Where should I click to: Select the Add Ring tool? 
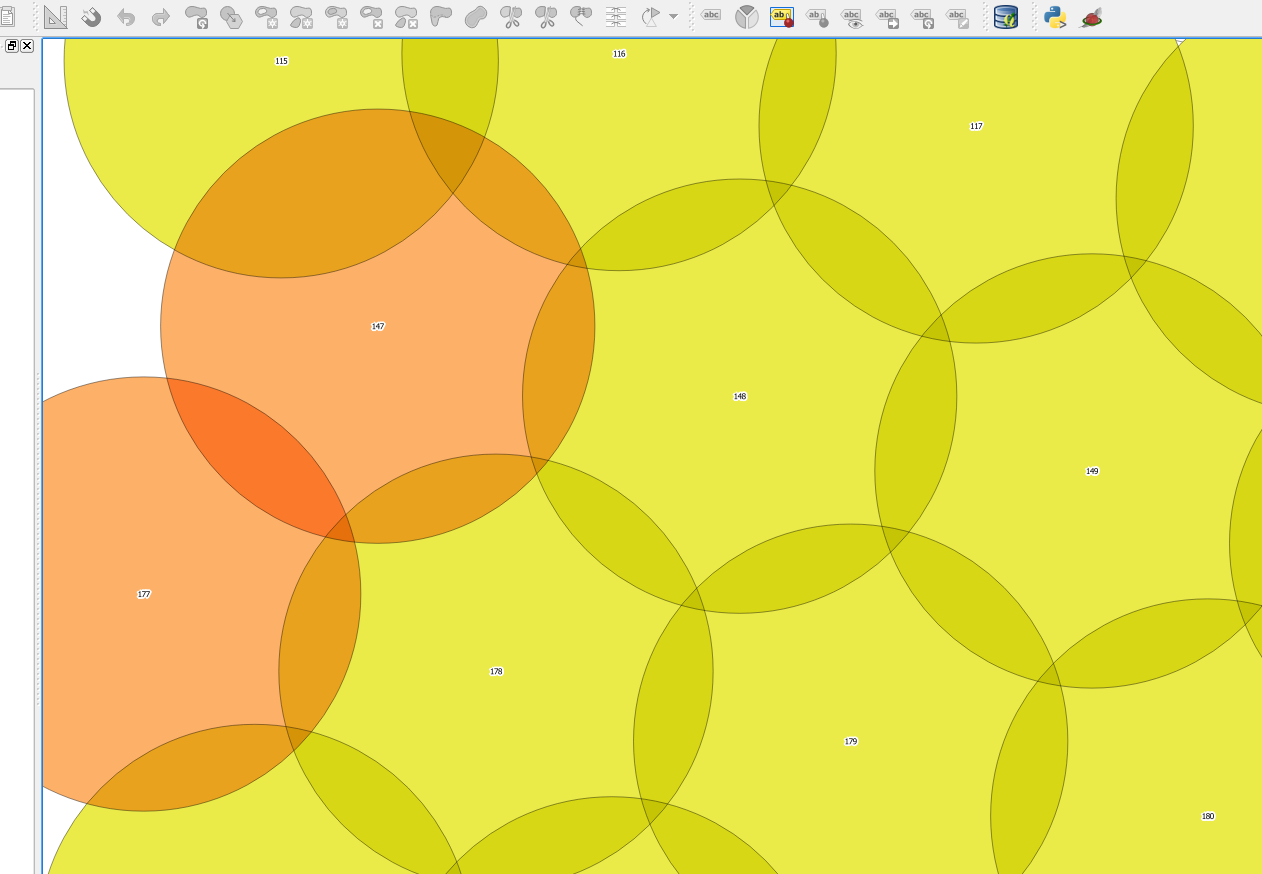click(x=266, y=16)
